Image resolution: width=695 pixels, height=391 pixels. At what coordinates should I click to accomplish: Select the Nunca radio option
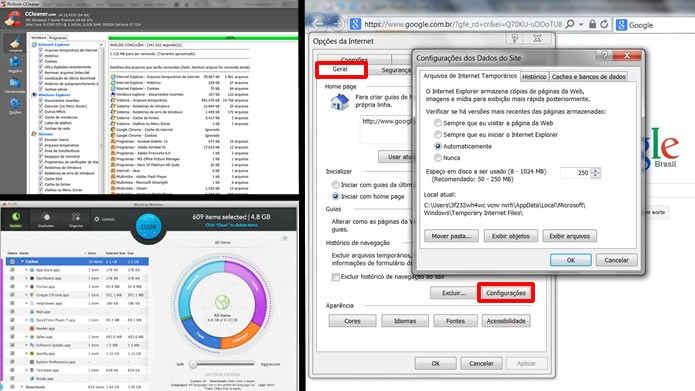pos(438,157)
